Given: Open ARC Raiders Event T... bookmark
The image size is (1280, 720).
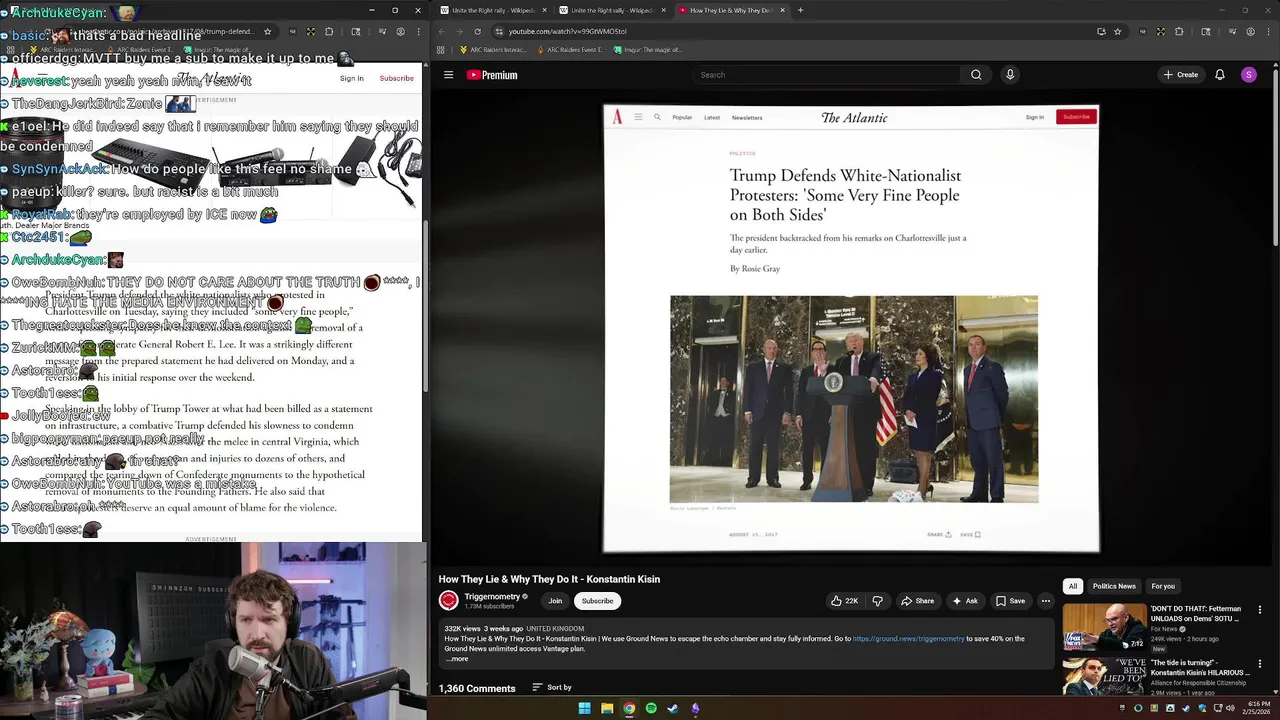Looking at the screenshot, I should tap(570, 50).
